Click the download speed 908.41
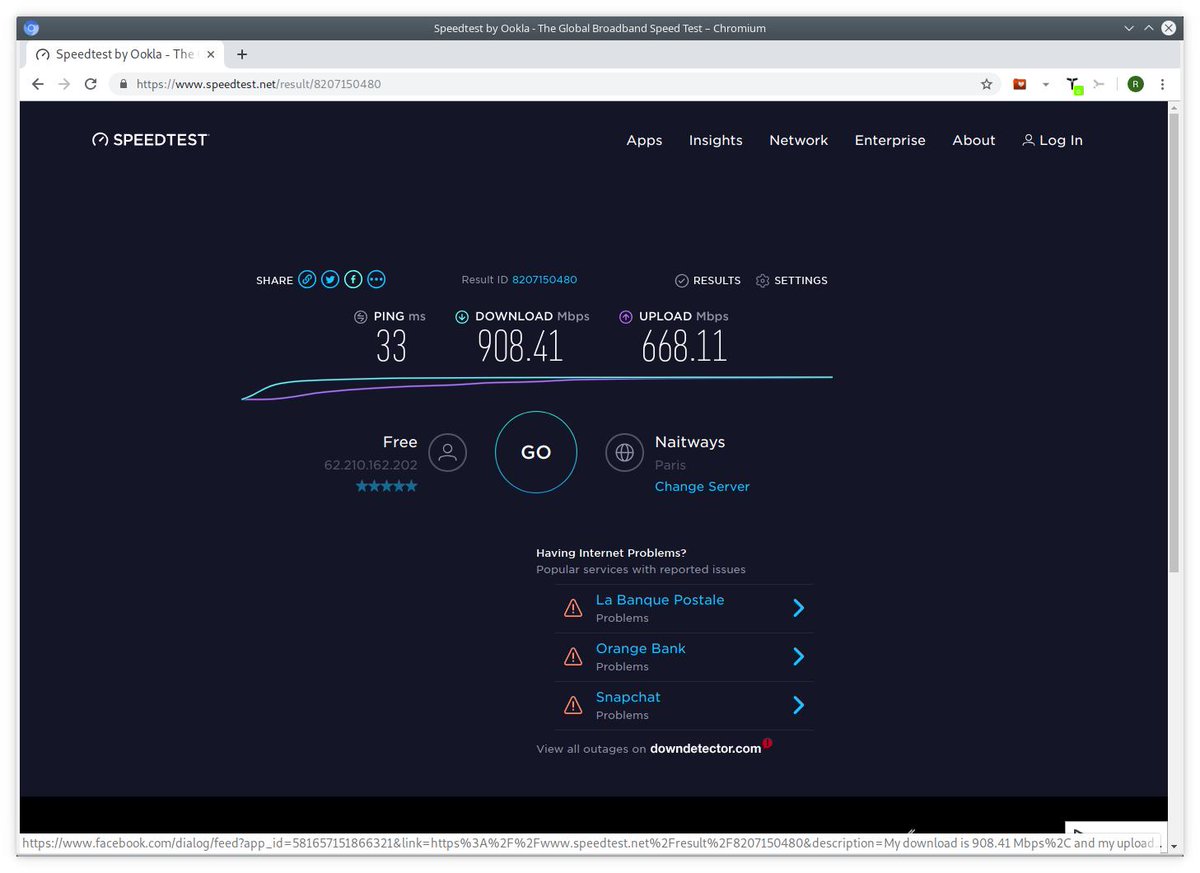The height and width of the screenshot is (873, 1200). coord(520,347)
